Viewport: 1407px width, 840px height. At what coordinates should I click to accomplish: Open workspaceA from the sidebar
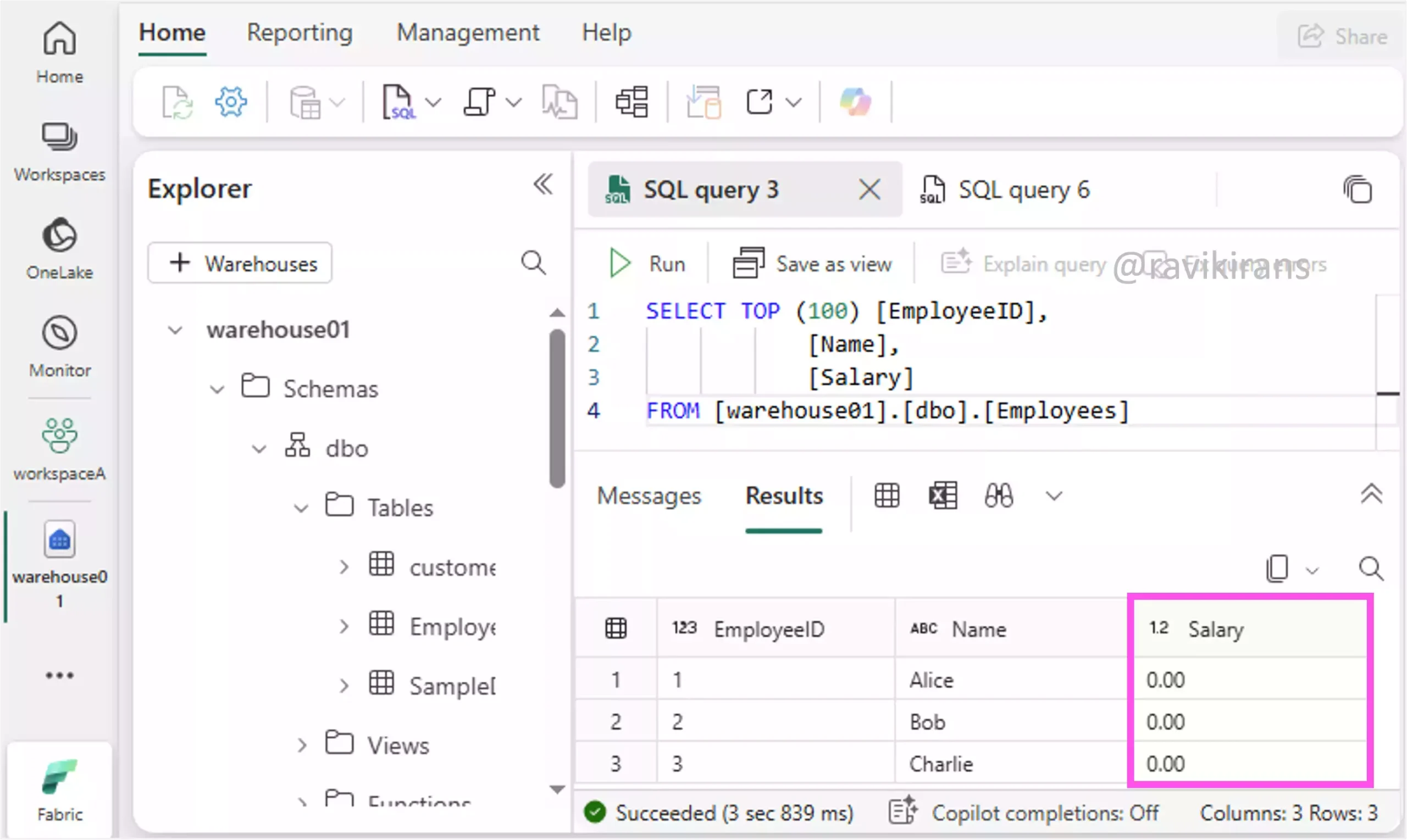point(59,450)
